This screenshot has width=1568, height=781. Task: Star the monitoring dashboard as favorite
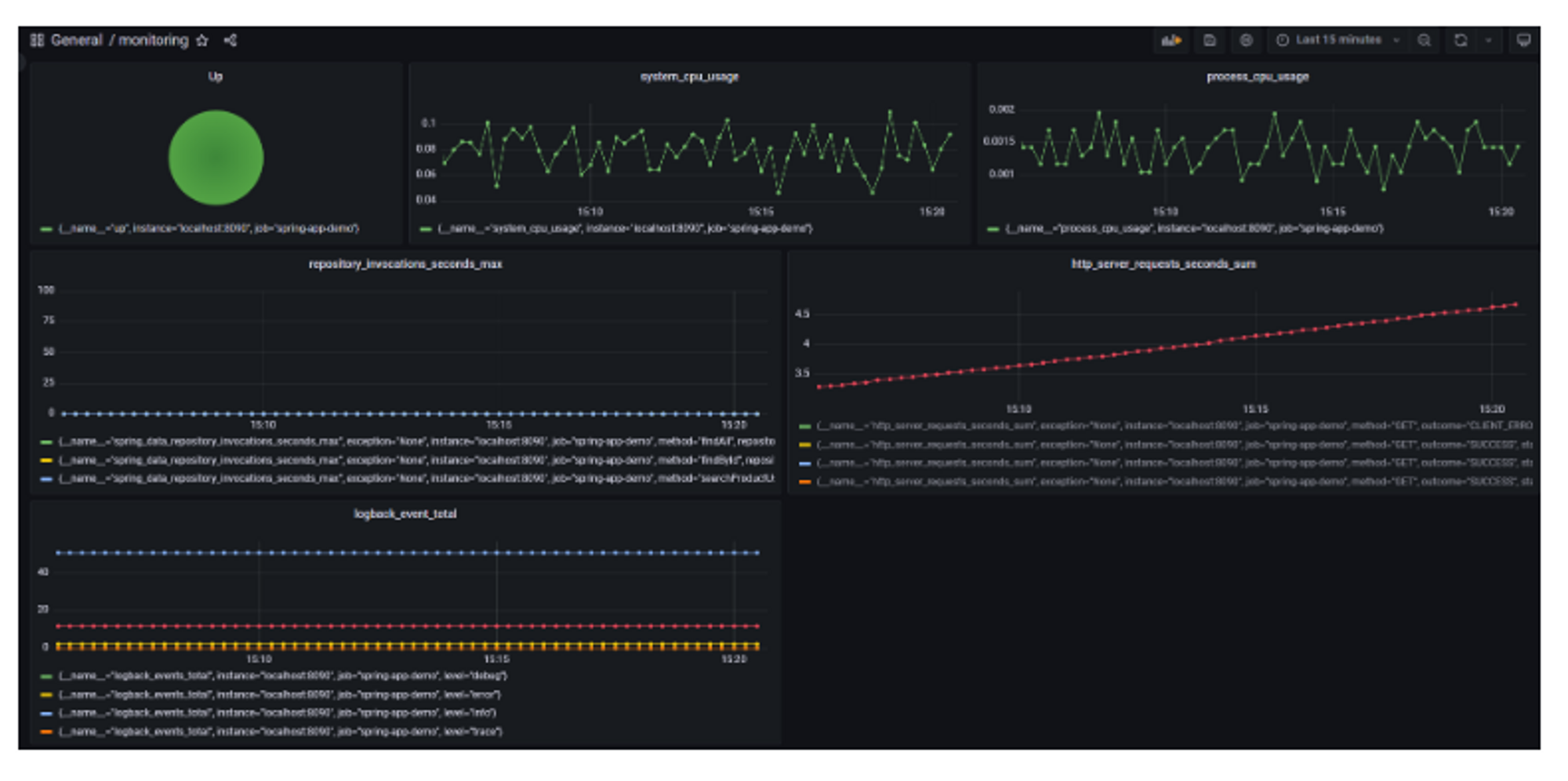(x=203, y=40)
